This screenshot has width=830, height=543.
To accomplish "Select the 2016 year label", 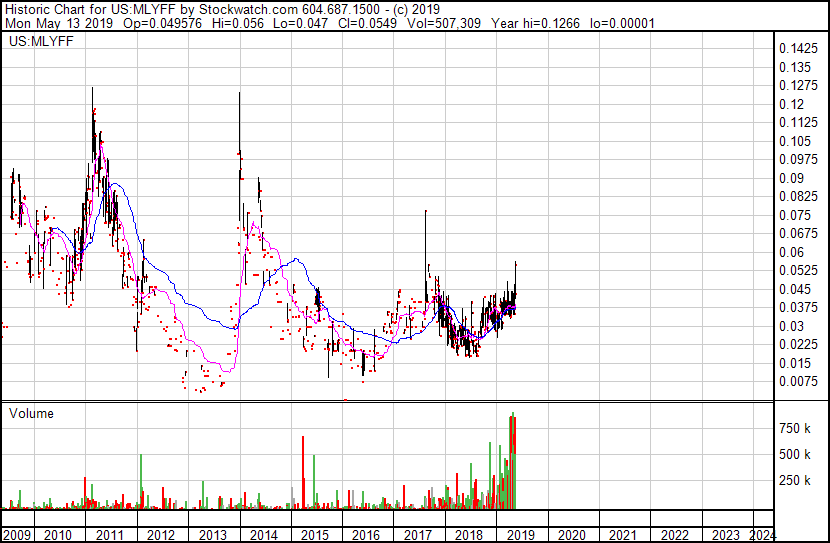I will click(x=366, y=535).
